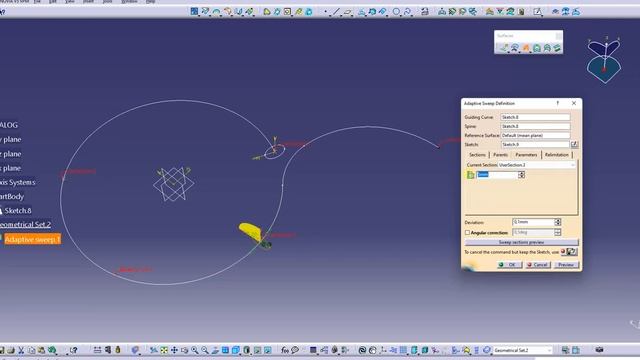Click the green constraint icon in Sections tab
640x360 pixels.
click(471, 175)
